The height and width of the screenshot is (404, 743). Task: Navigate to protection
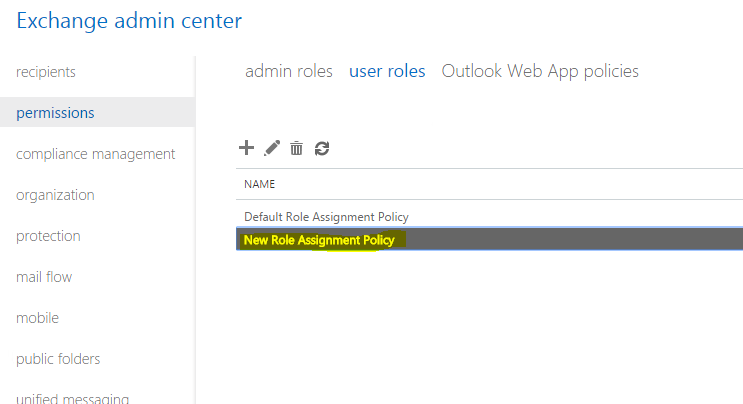(48, 236)
